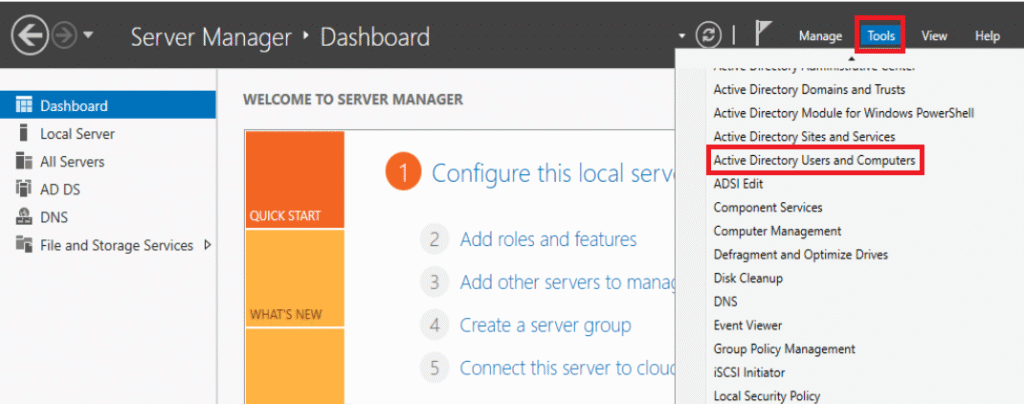Open the Manage menu
The height and width of the screenshot is (404, 1024).
(x=820, y=37)
